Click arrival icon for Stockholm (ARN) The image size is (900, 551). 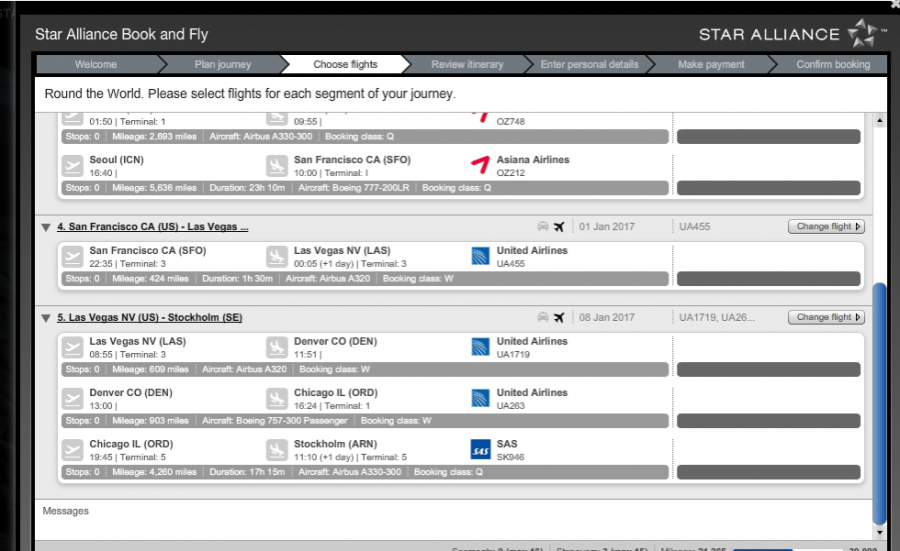click(x=277, y=450)
